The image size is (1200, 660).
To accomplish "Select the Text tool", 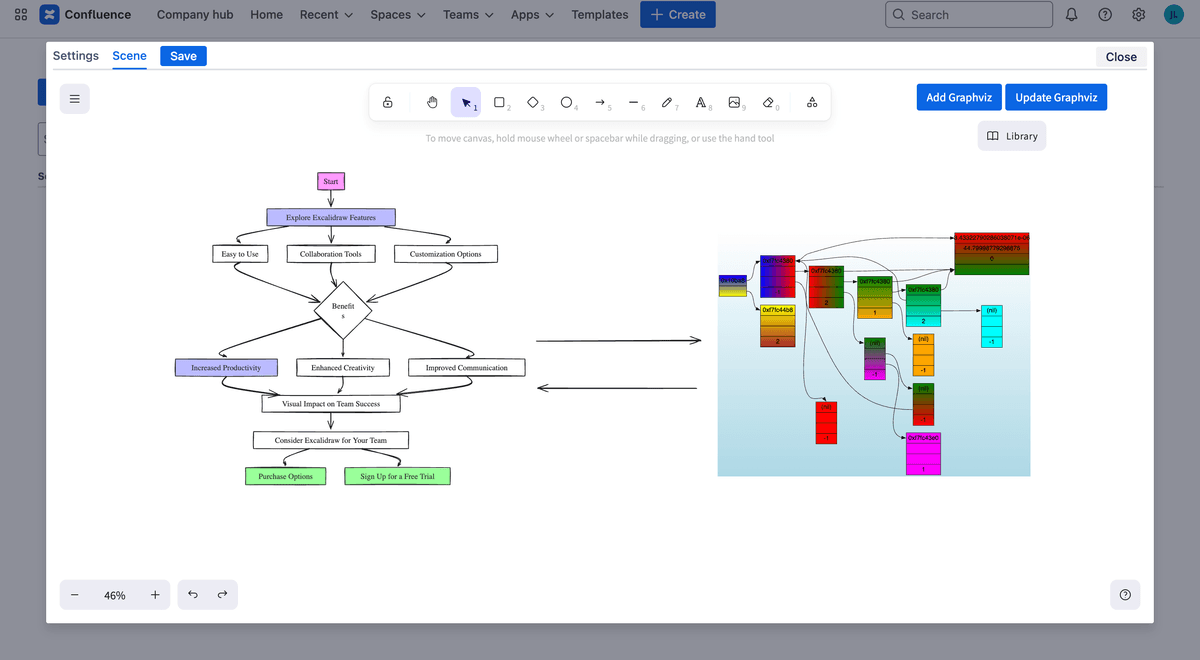I will tap(701, 102).
